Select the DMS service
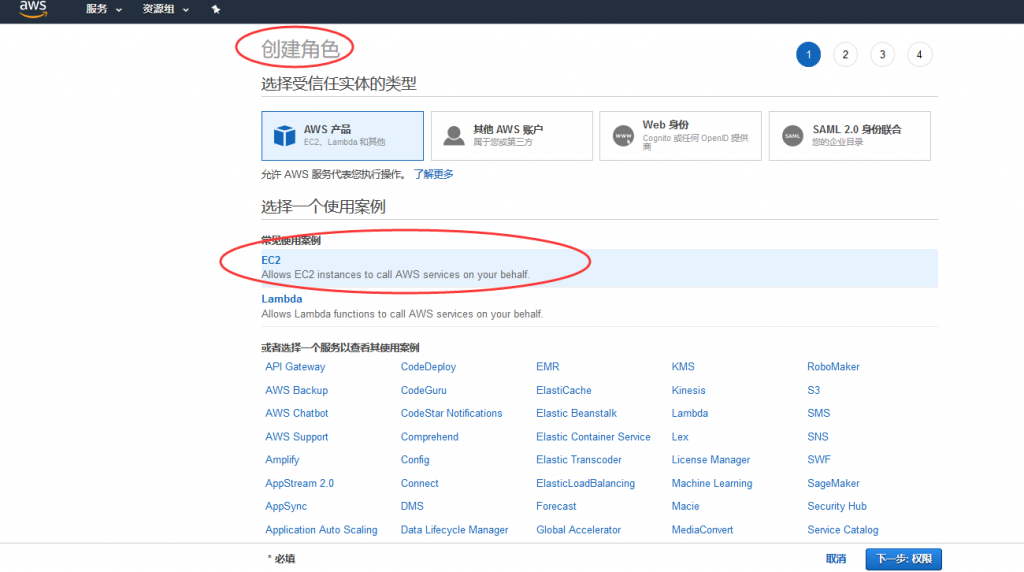The width and height of the screenshot is (1024, 572). 412,506
